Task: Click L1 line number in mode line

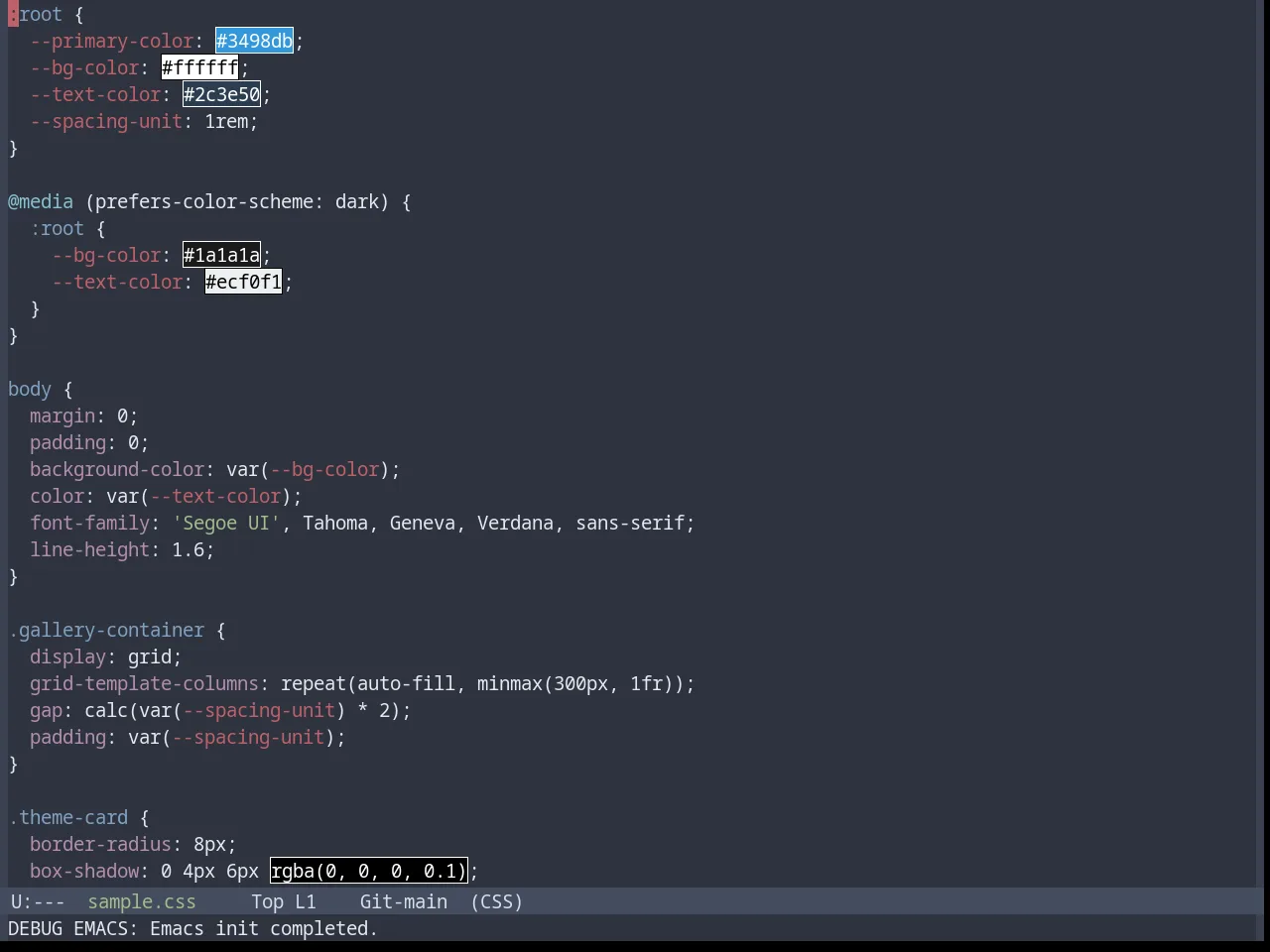Action: 305,901
